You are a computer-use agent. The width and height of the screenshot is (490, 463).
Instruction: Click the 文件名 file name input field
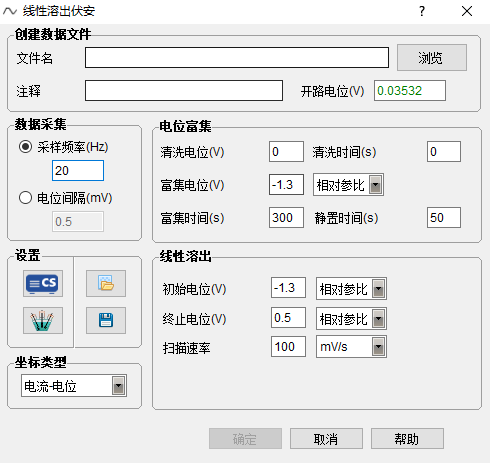[x=237, y=58]
